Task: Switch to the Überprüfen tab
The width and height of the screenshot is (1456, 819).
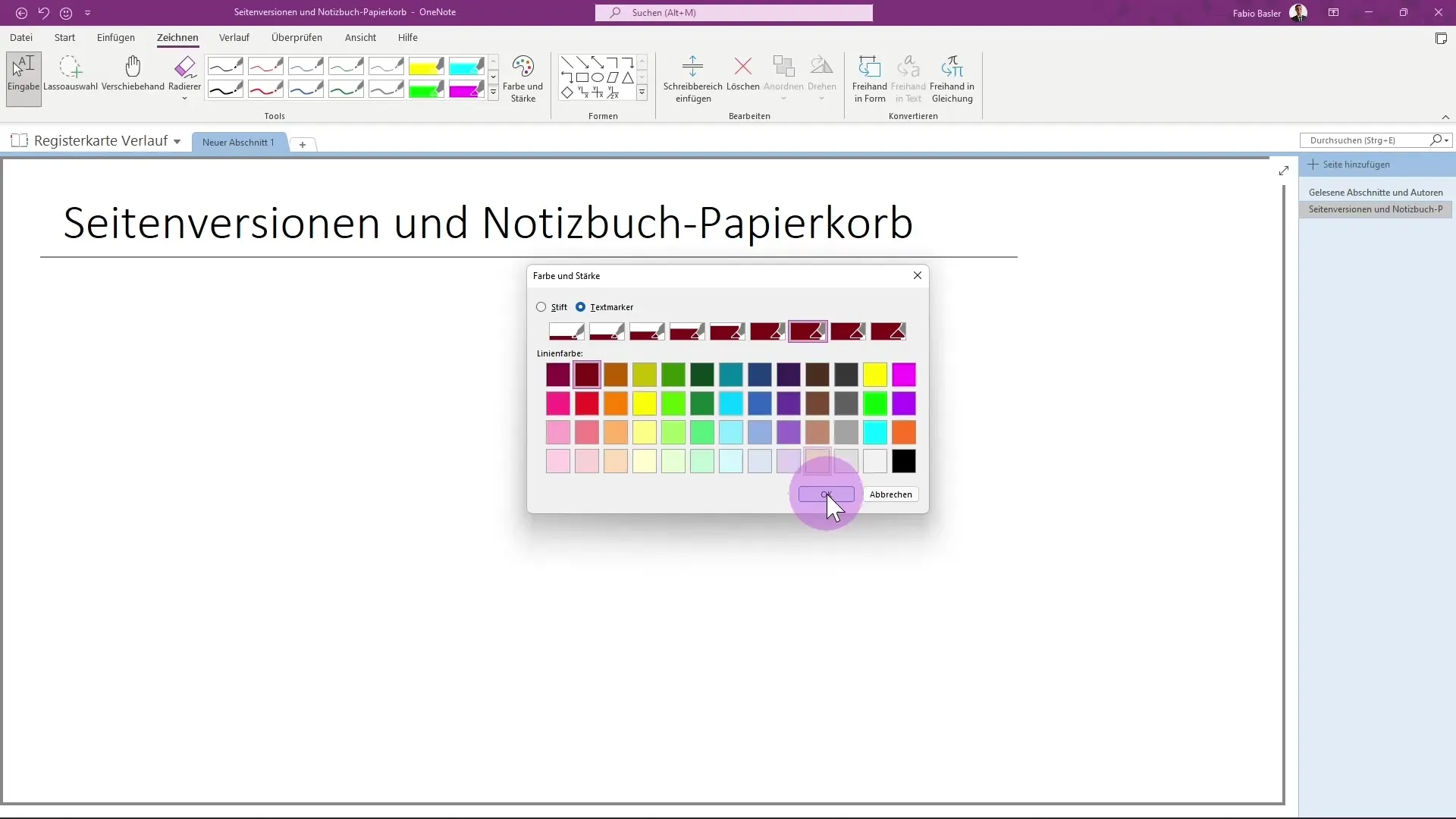Action: pyautogui.click(x=297, y=37)
